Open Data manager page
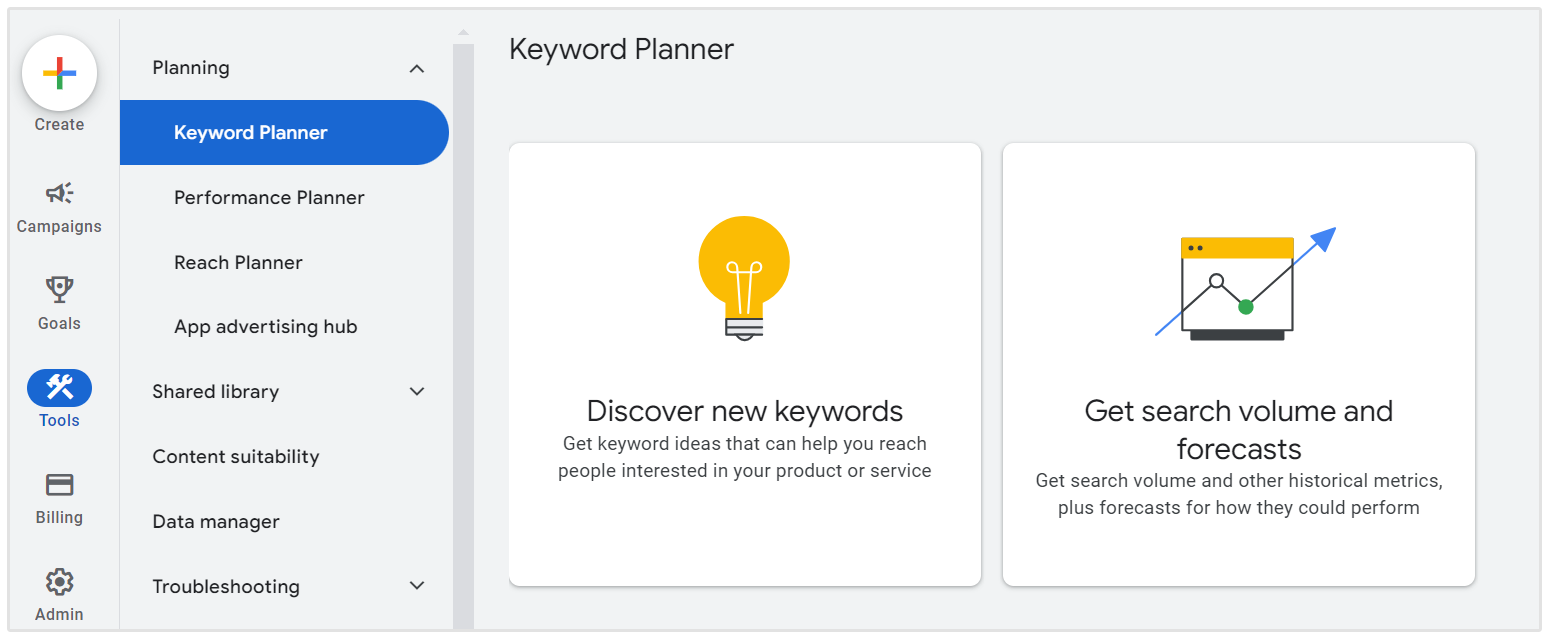Screen dimensions: 1550x640 216,522
